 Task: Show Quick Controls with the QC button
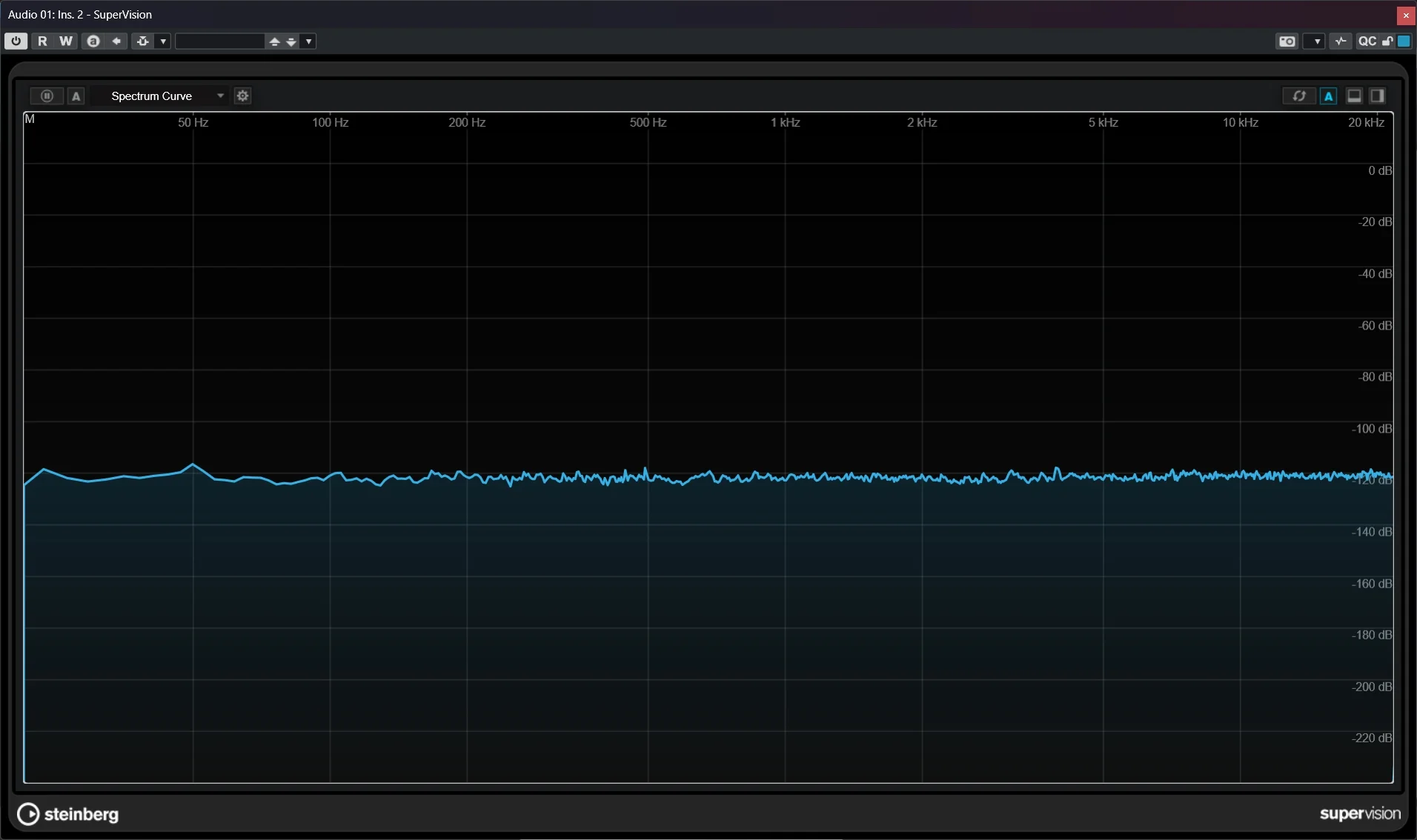[x=1367, y=41]
